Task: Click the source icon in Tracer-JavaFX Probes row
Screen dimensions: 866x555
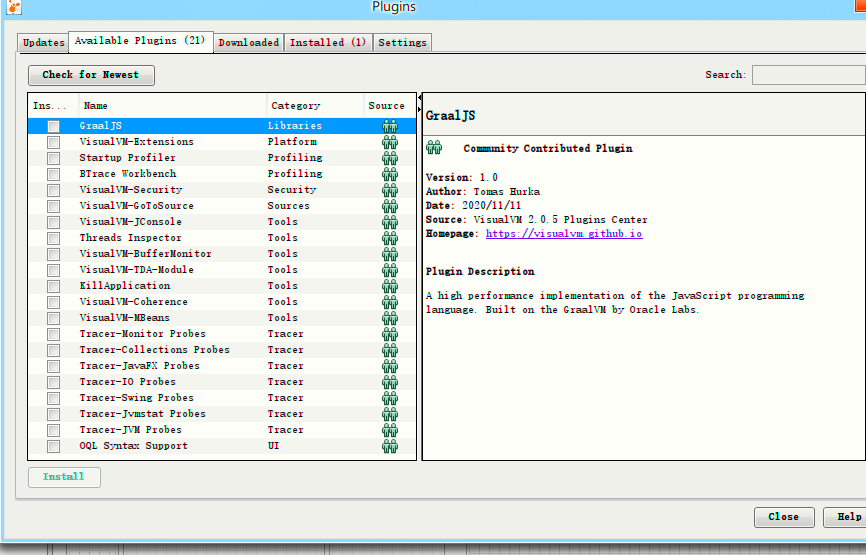Action: (390, 366)
